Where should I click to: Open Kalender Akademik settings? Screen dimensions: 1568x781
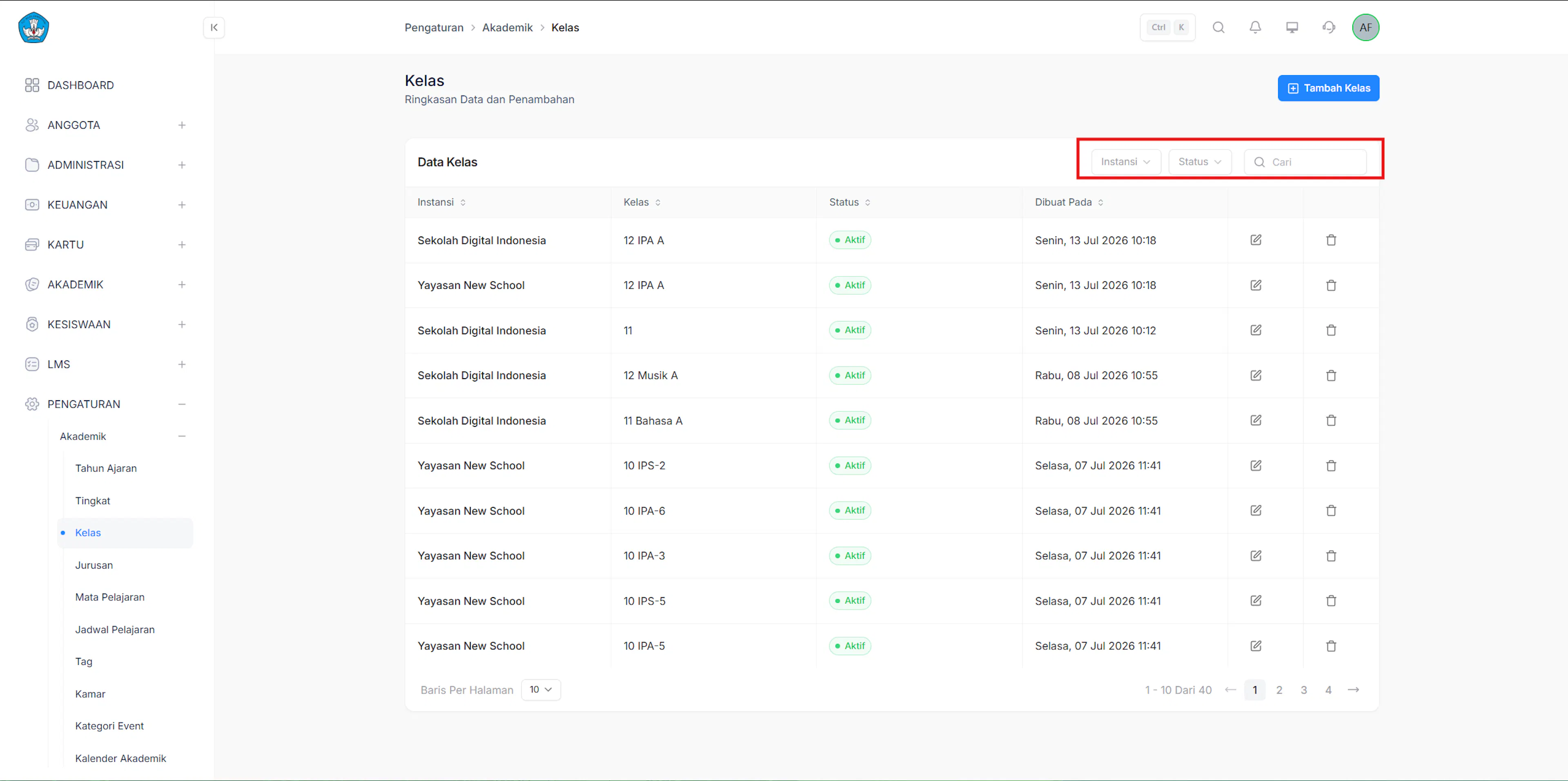point(120,758)
